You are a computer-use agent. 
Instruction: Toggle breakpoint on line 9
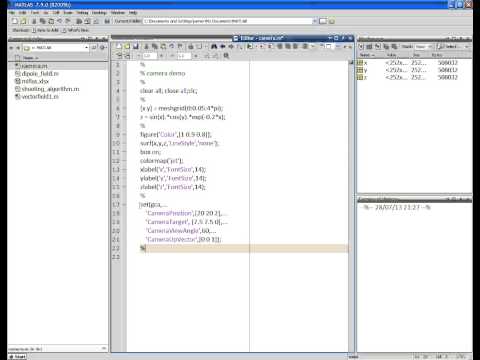click(x=124, y=134)
